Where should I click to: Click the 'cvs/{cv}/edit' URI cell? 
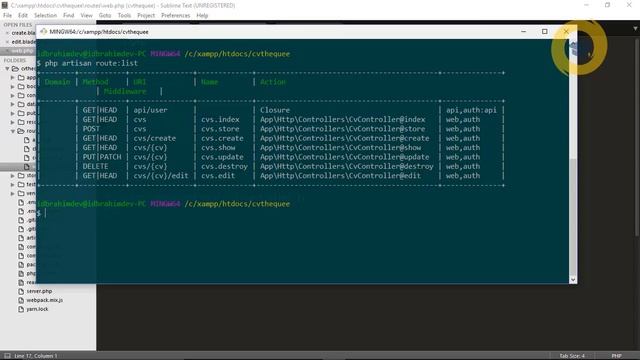(161, 176)
